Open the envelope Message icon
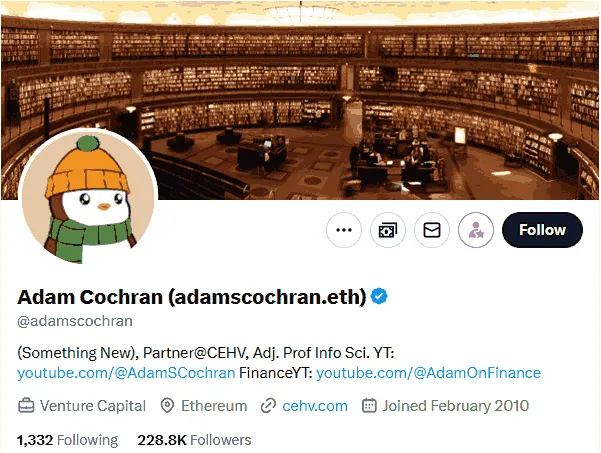Screen dimensions: 601x453 pos(432,230)
